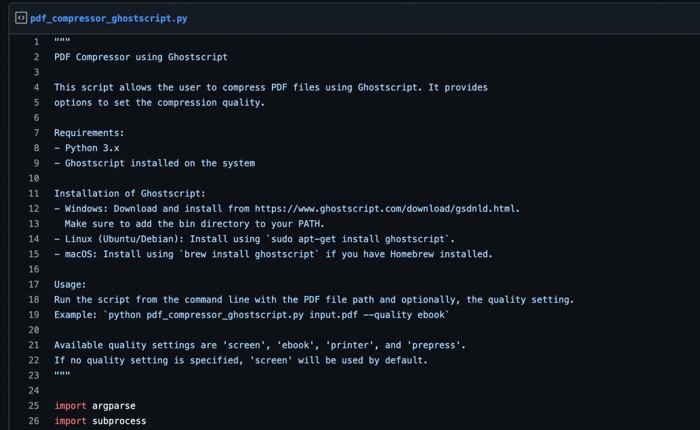
Task: Select line number 23
Action: click(34, 376)
